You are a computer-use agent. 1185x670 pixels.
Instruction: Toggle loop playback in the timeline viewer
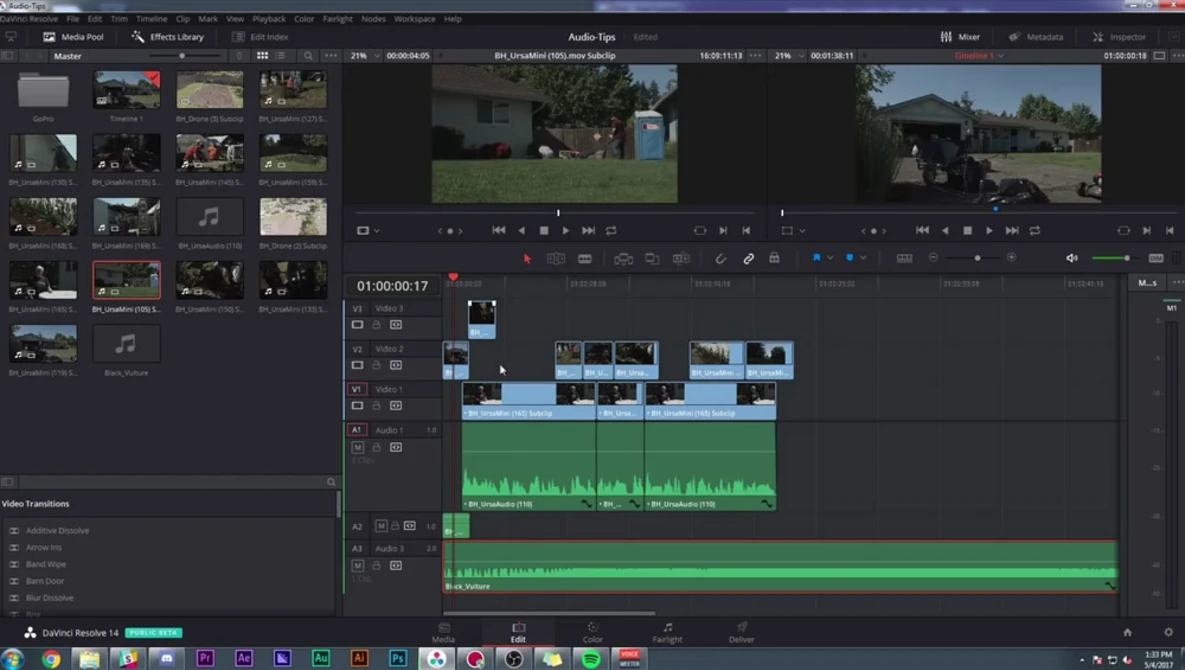click(x=1035, y=230)
